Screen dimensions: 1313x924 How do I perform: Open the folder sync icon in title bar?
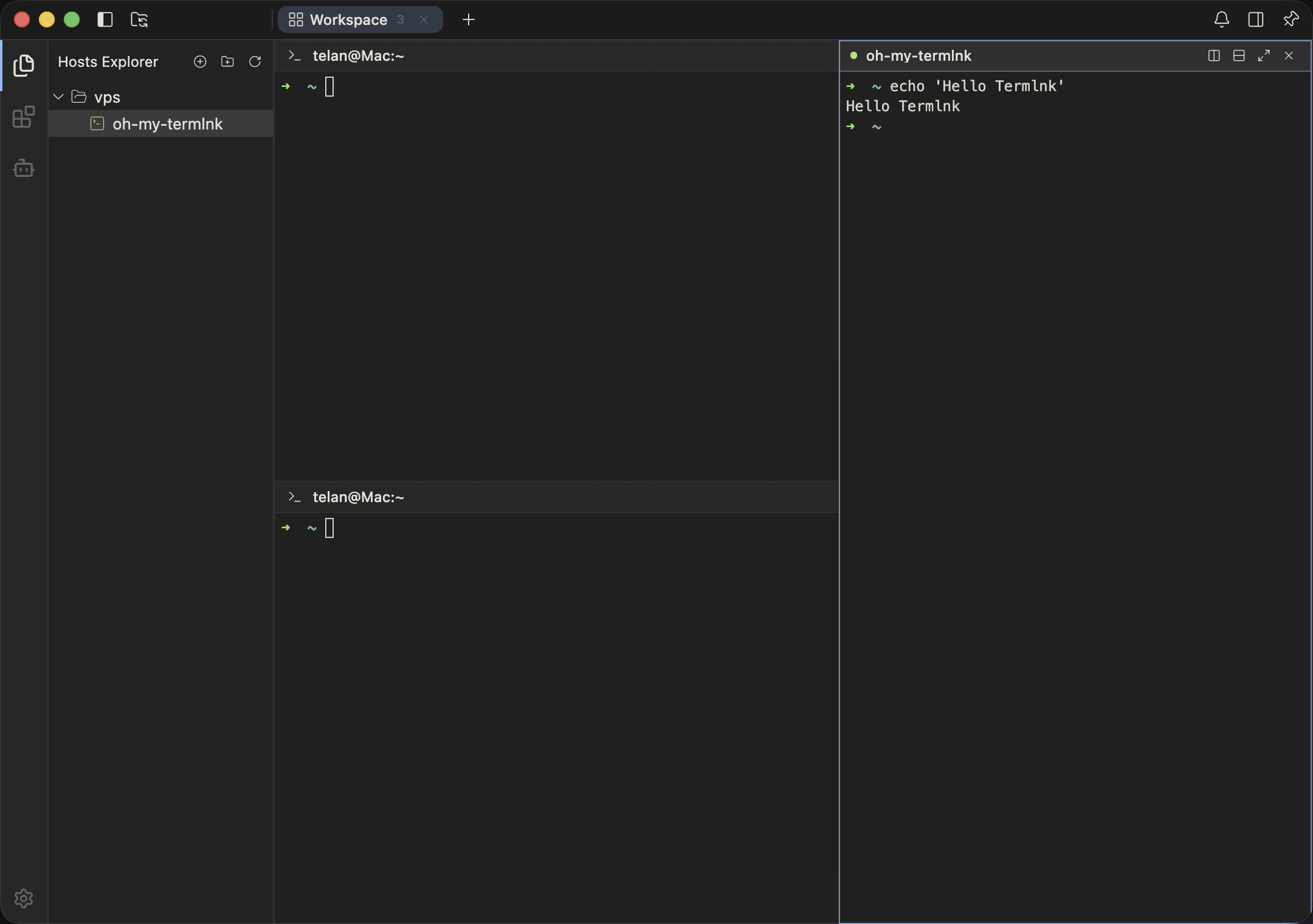coord(139,19)
